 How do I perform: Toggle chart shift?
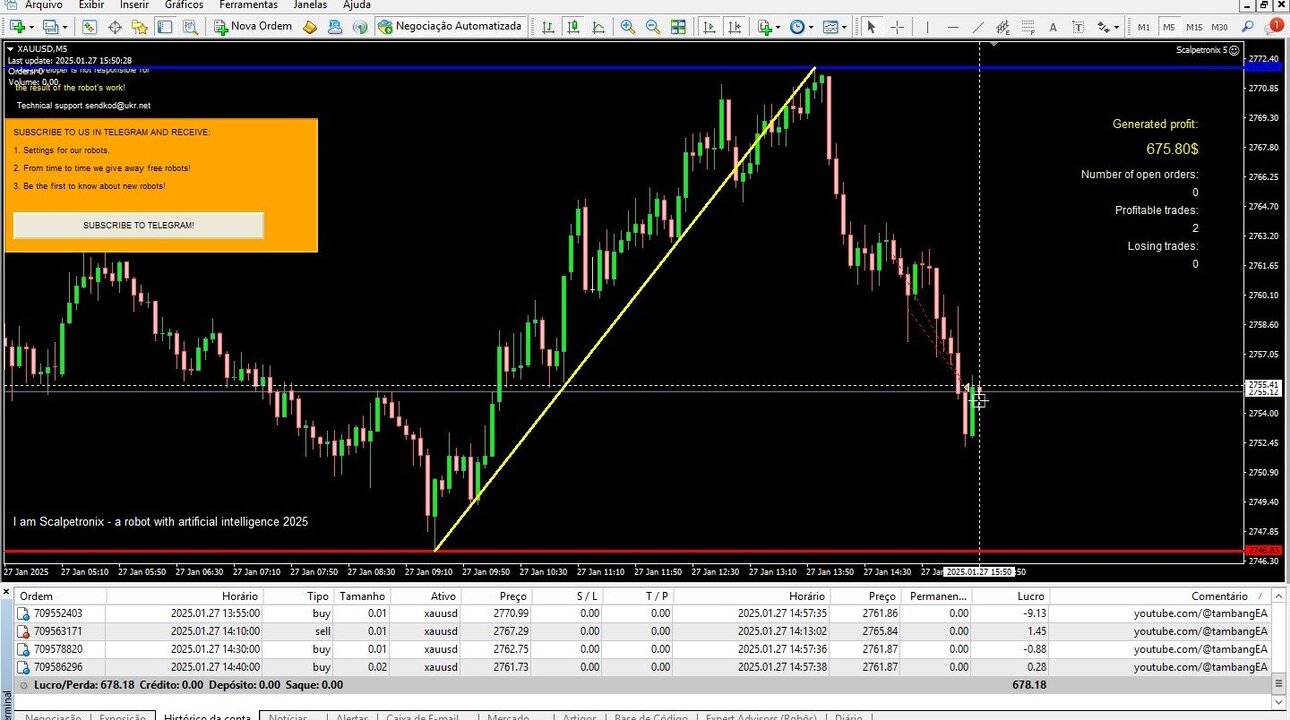pyautogui.click(x=735, y=27)
